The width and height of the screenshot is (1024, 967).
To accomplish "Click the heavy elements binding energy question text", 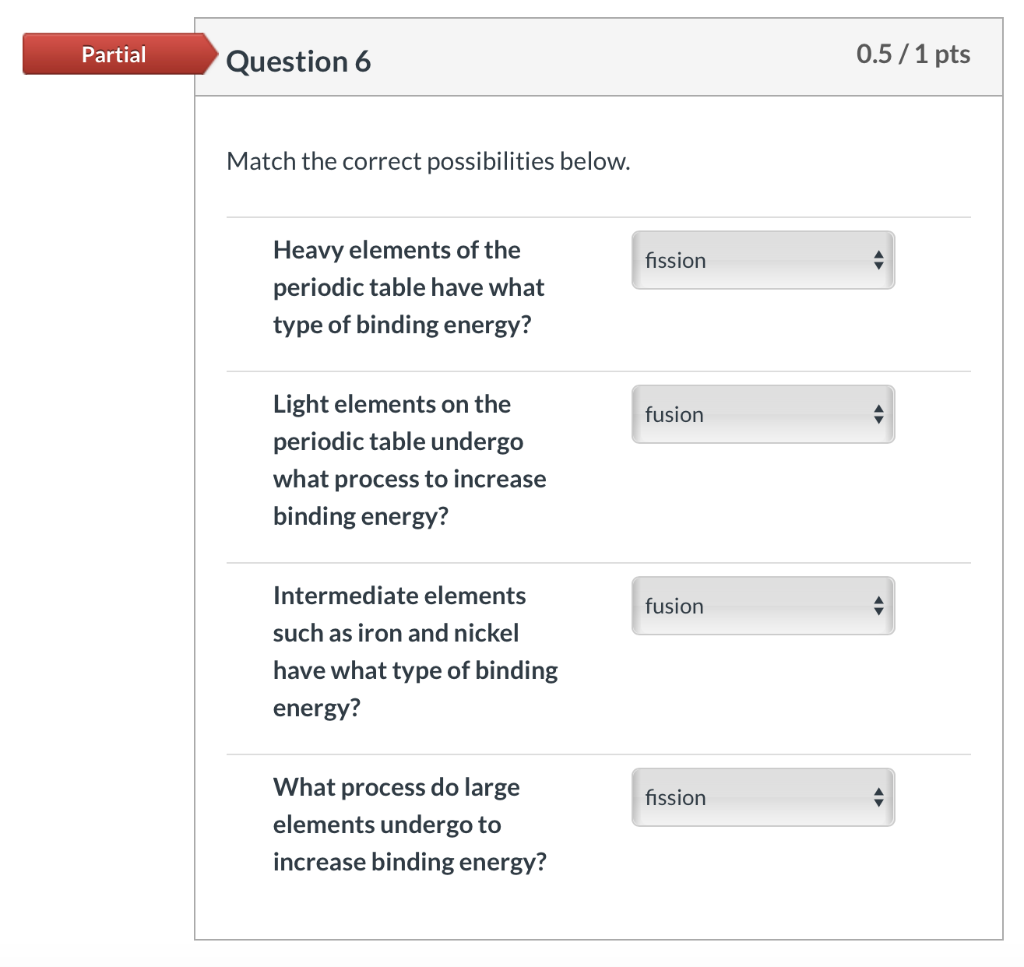I will pyautogui.click(x=408, y=287).
